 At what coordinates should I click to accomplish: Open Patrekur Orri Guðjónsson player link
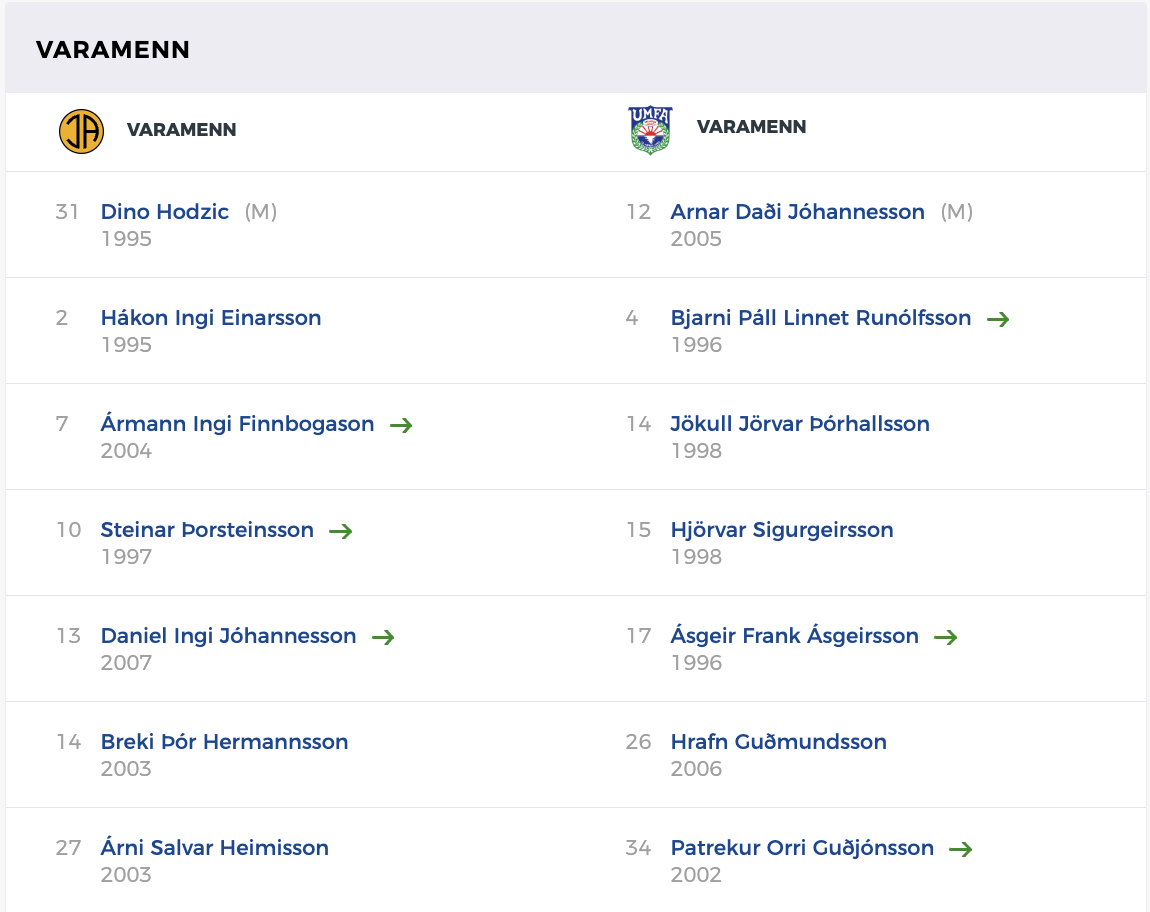(x=802, y=847)
